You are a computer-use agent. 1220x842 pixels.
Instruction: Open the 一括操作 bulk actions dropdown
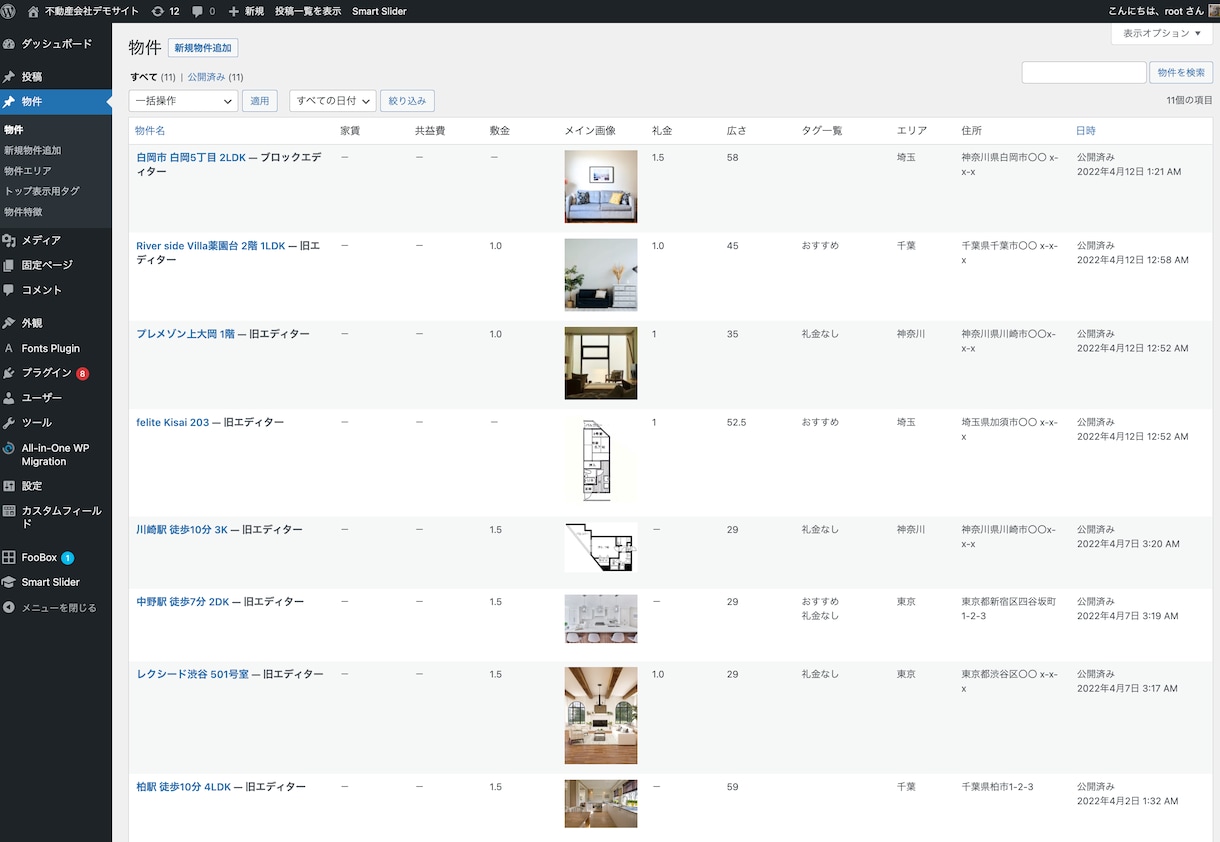coord(183,101)
